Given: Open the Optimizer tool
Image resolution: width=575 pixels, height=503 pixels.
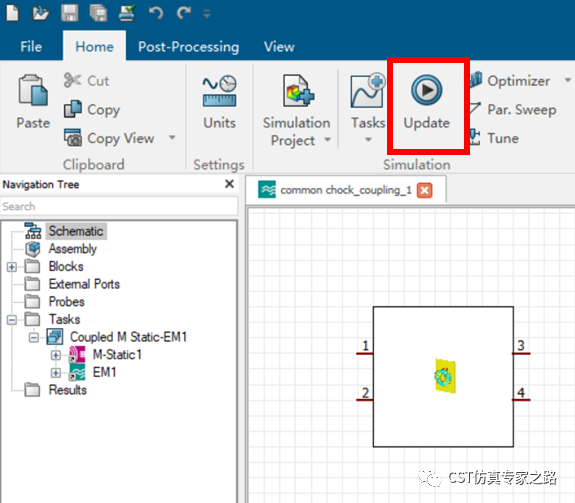Looking at the screenshot, I should pyautogui.click(x=519, y=81).
